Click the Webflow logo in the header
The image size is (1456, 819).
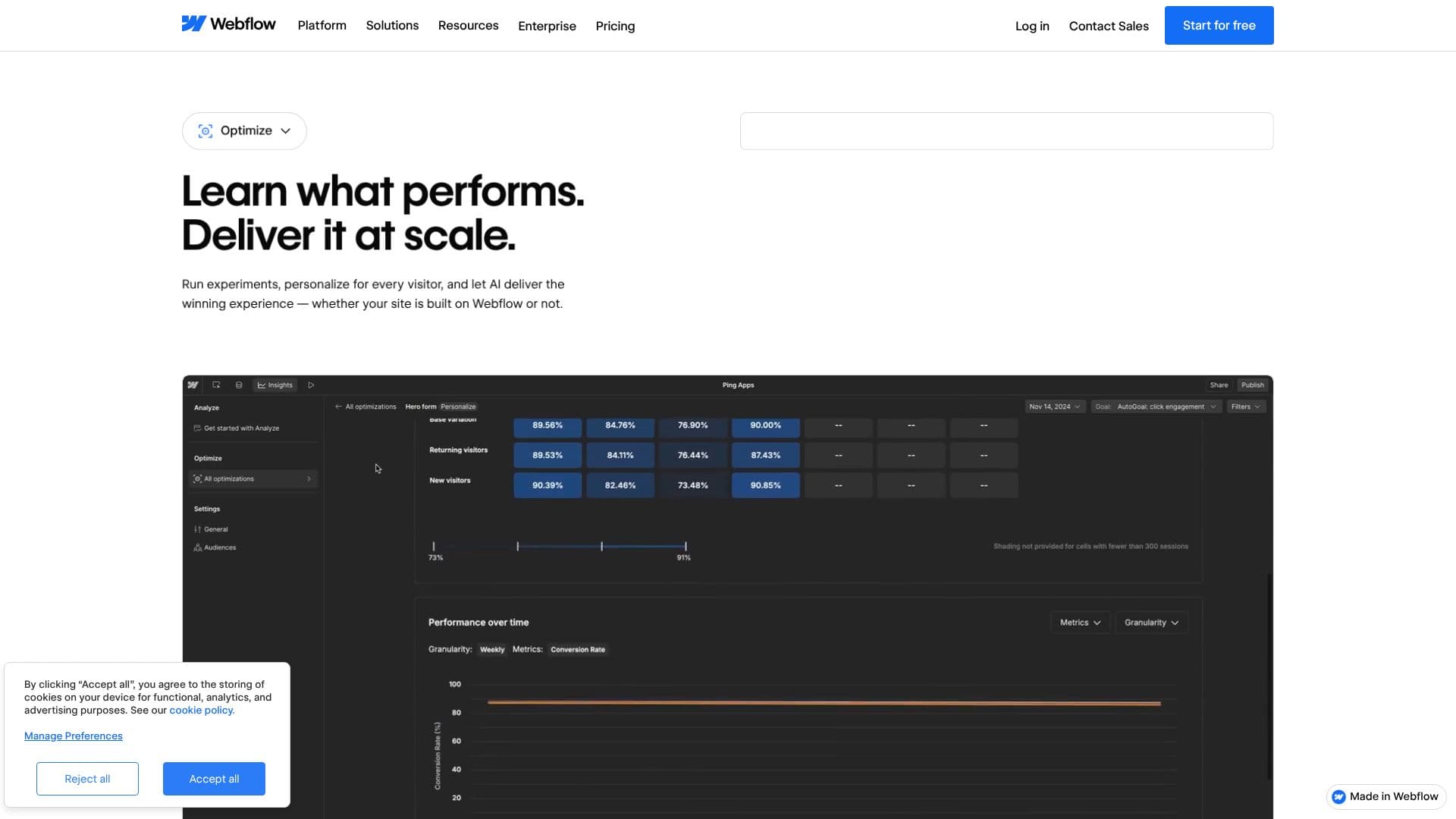pos(228,24)
